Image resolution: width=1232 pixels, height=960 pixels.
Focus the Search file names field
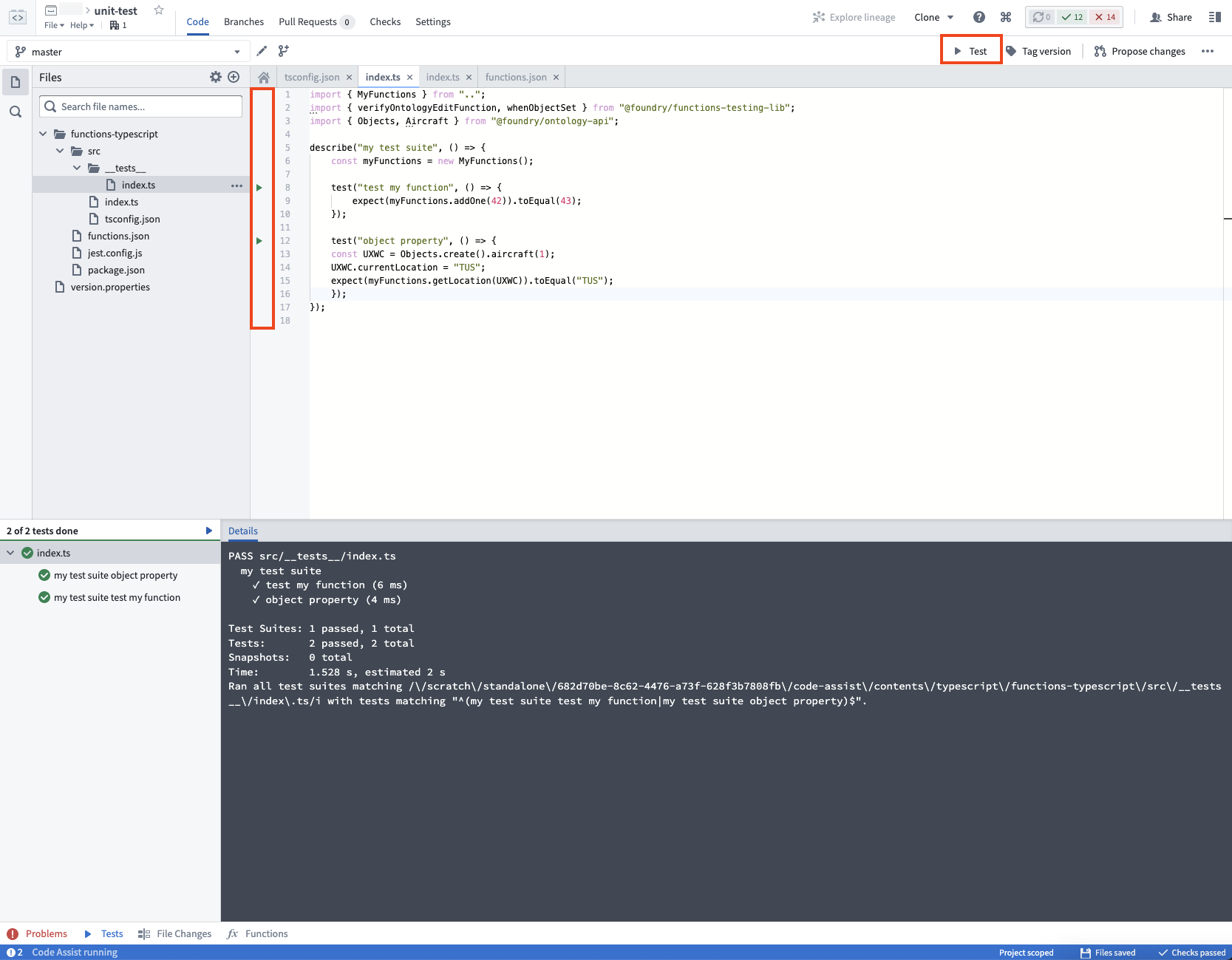(140, 106)
